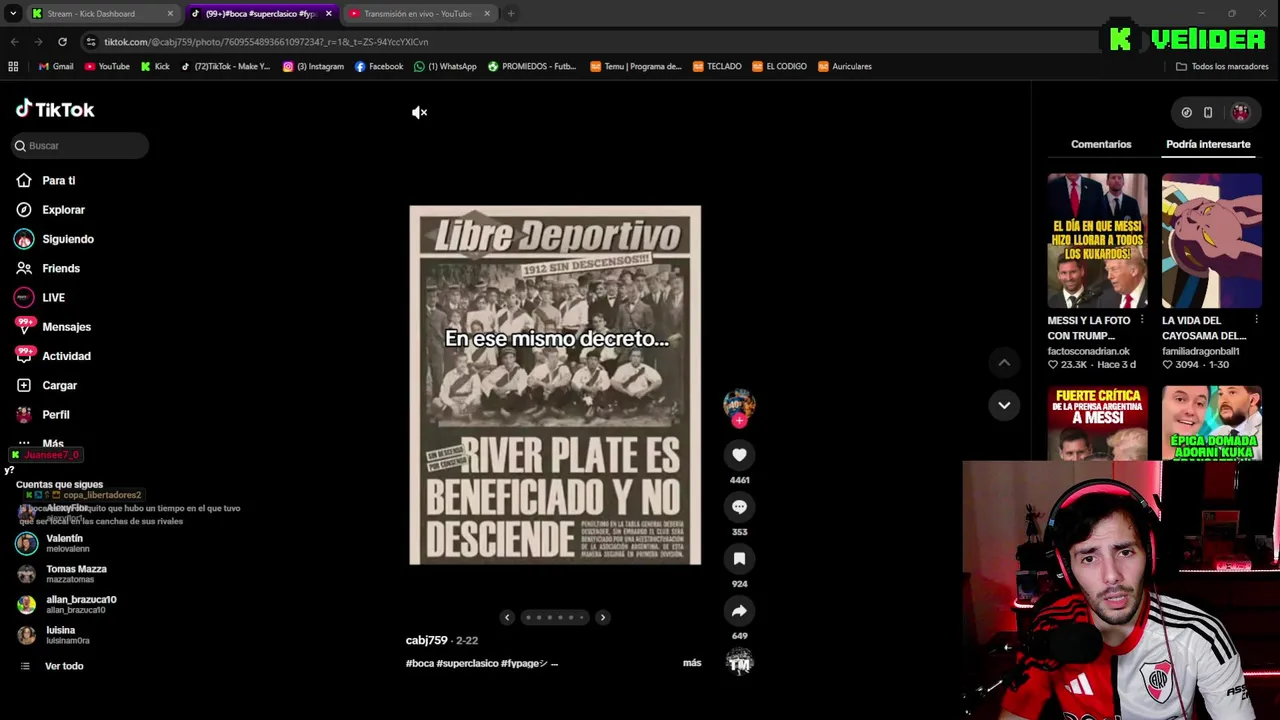Share the post using arrow icon
The height and width of the screenshot is (720, 1280).
tap(739, 611)
